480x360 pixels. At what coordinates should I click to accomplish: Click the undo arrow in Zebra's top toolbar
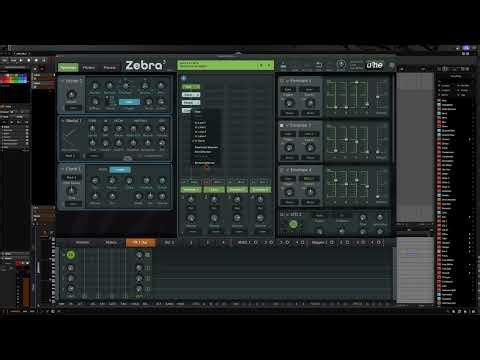[319, 64]
